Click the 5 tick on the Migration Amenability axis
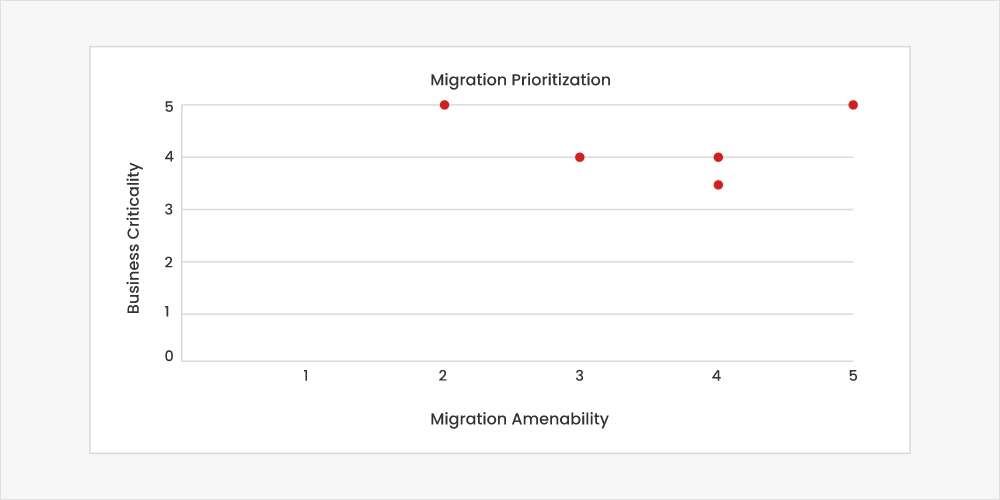Viewport: 1000px width, 500px height. point(853,376)
